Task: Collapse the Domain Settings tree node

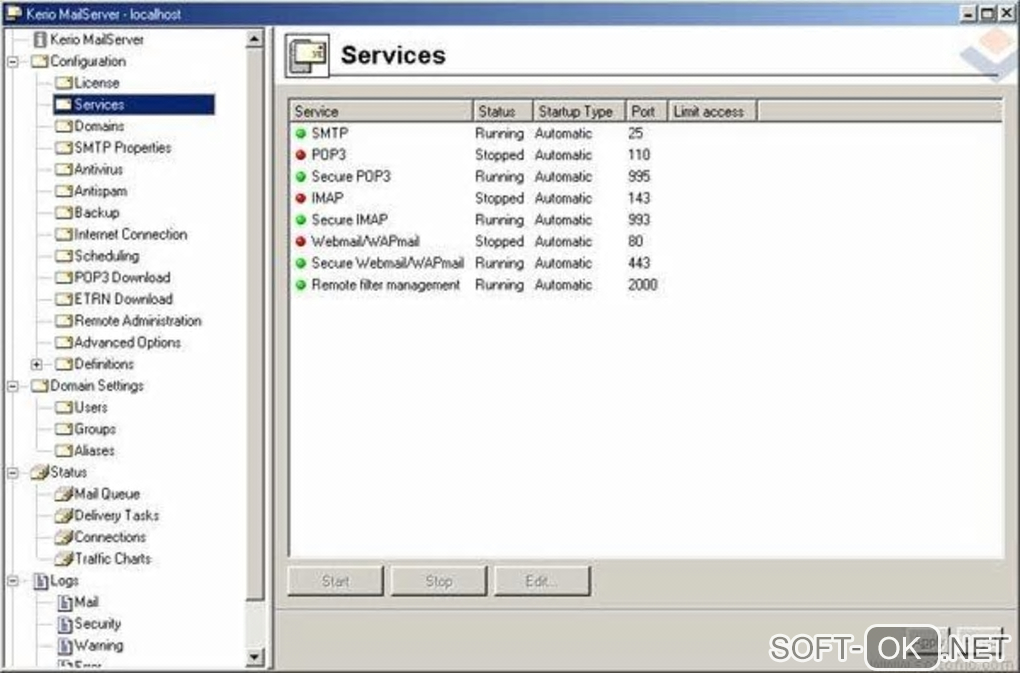Action: 13,386
